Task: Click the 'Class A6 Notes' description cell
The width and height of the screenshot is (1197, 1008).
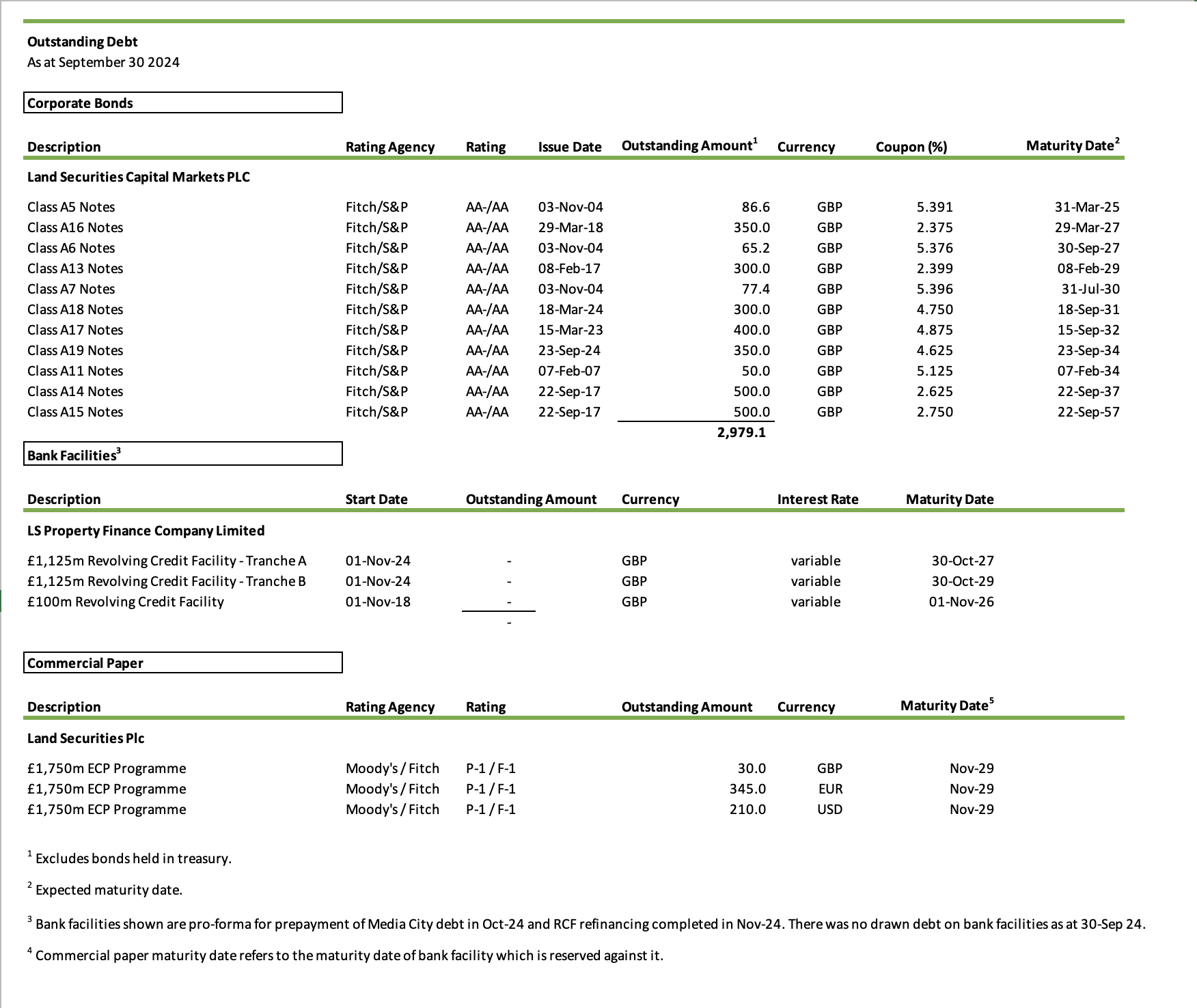Action: (71, 248)
